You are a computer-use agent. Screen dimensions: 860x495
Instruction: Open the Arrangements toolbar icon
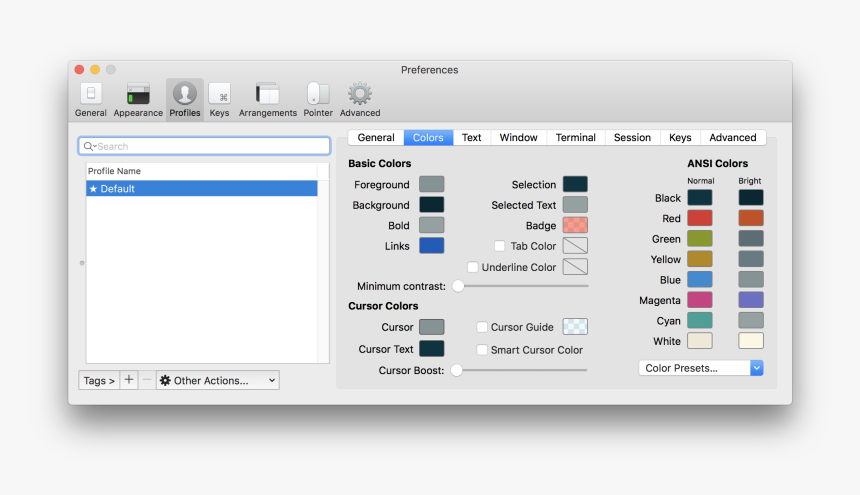point(268,100)
